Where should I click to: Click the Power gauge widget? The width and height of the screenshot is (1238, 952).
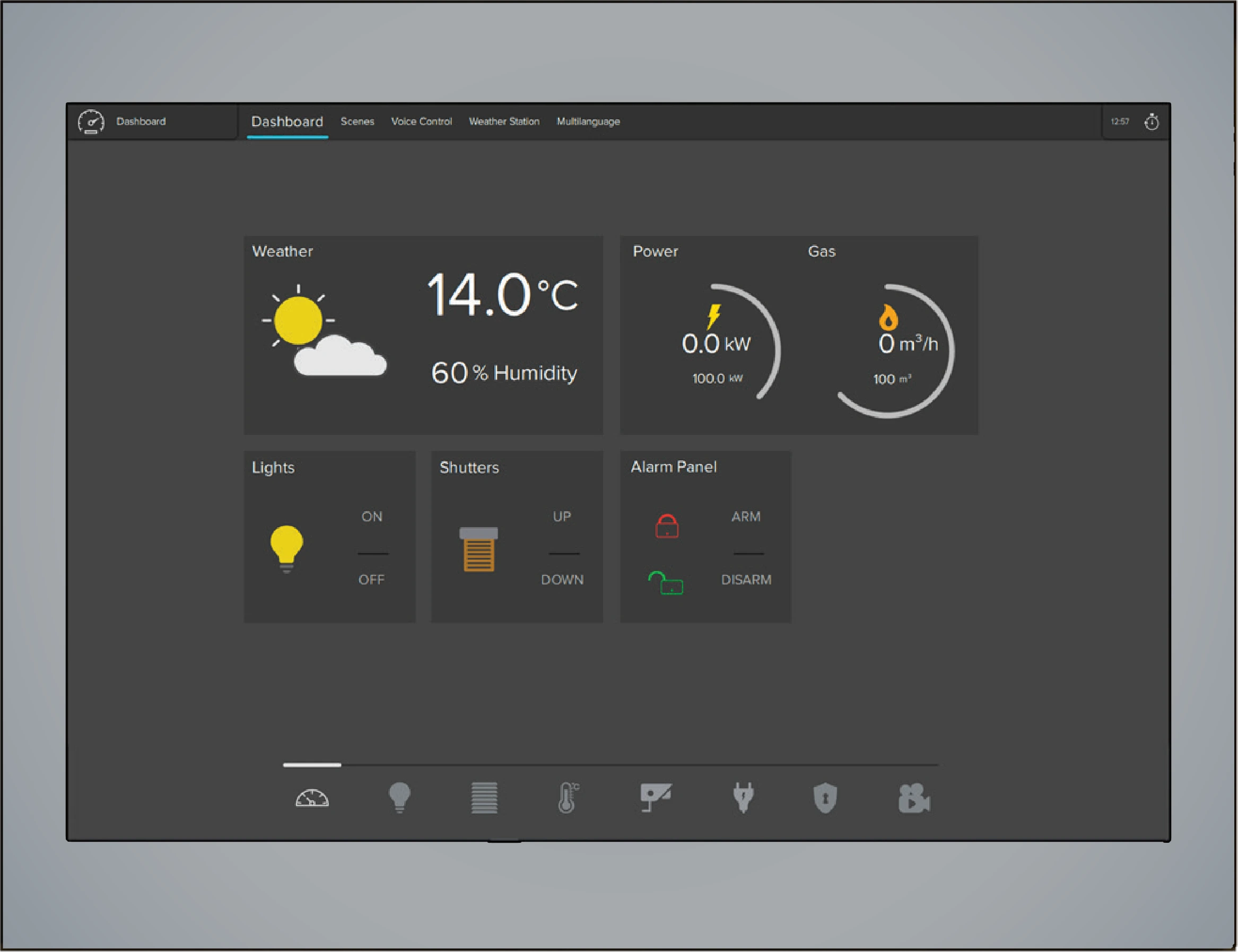717,346
